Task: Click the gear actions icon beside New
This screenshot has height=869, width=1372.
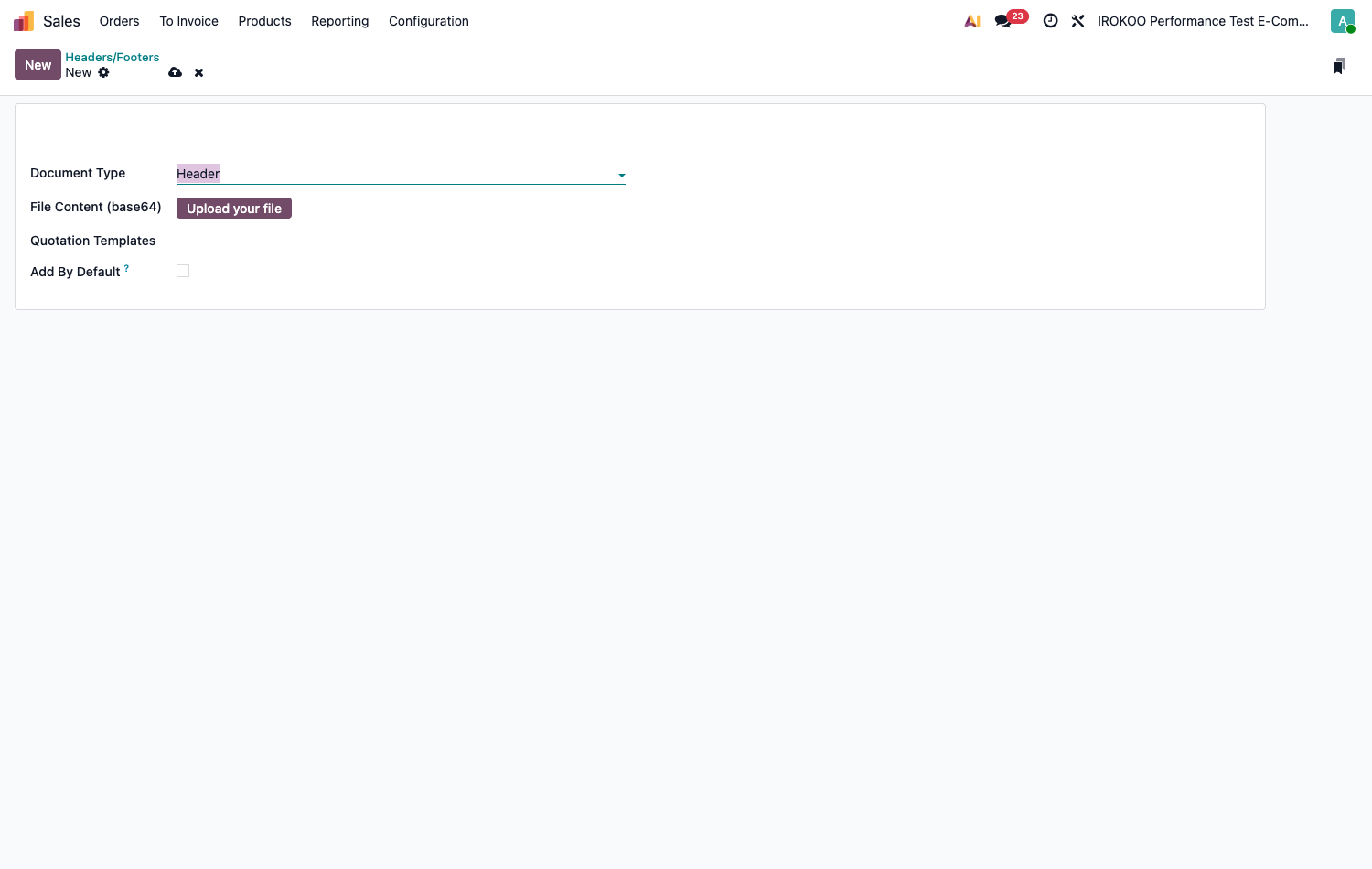Action: coord(103,72)
